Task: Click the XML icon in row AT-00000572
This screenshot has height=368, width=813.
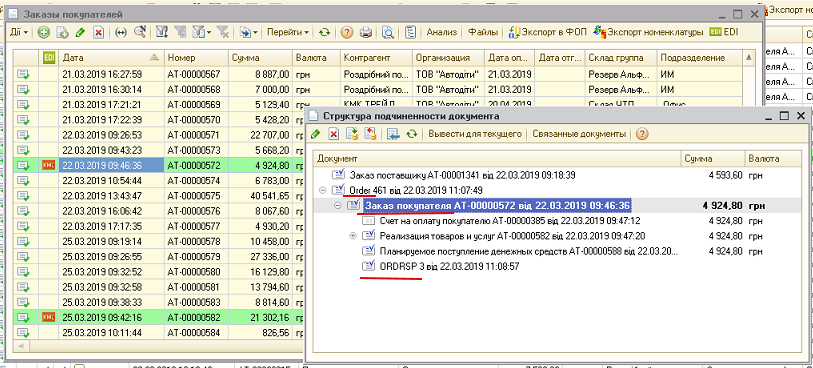Action: pyautogui.click(x=49, y=165)
